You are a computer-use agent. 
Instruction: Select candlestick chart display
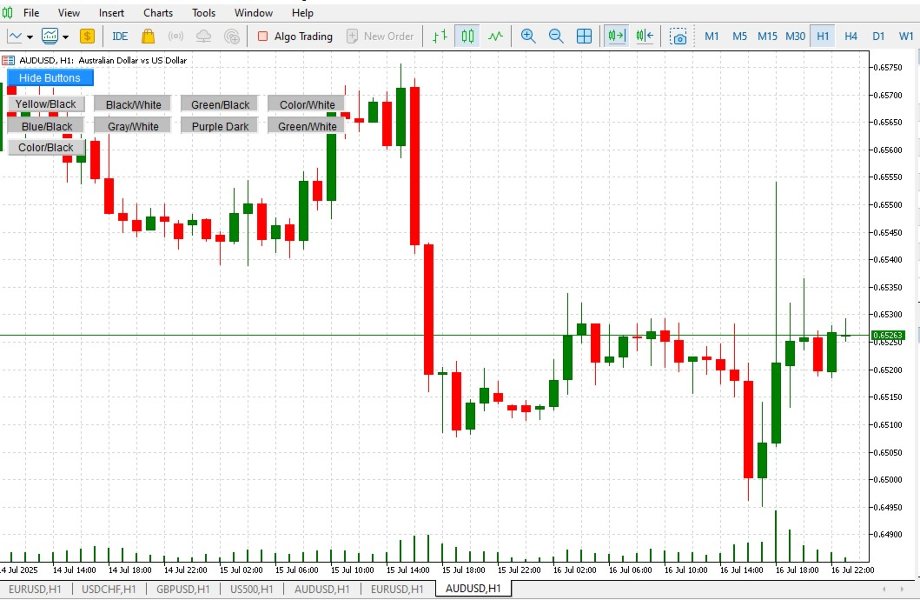coord(467,36)
